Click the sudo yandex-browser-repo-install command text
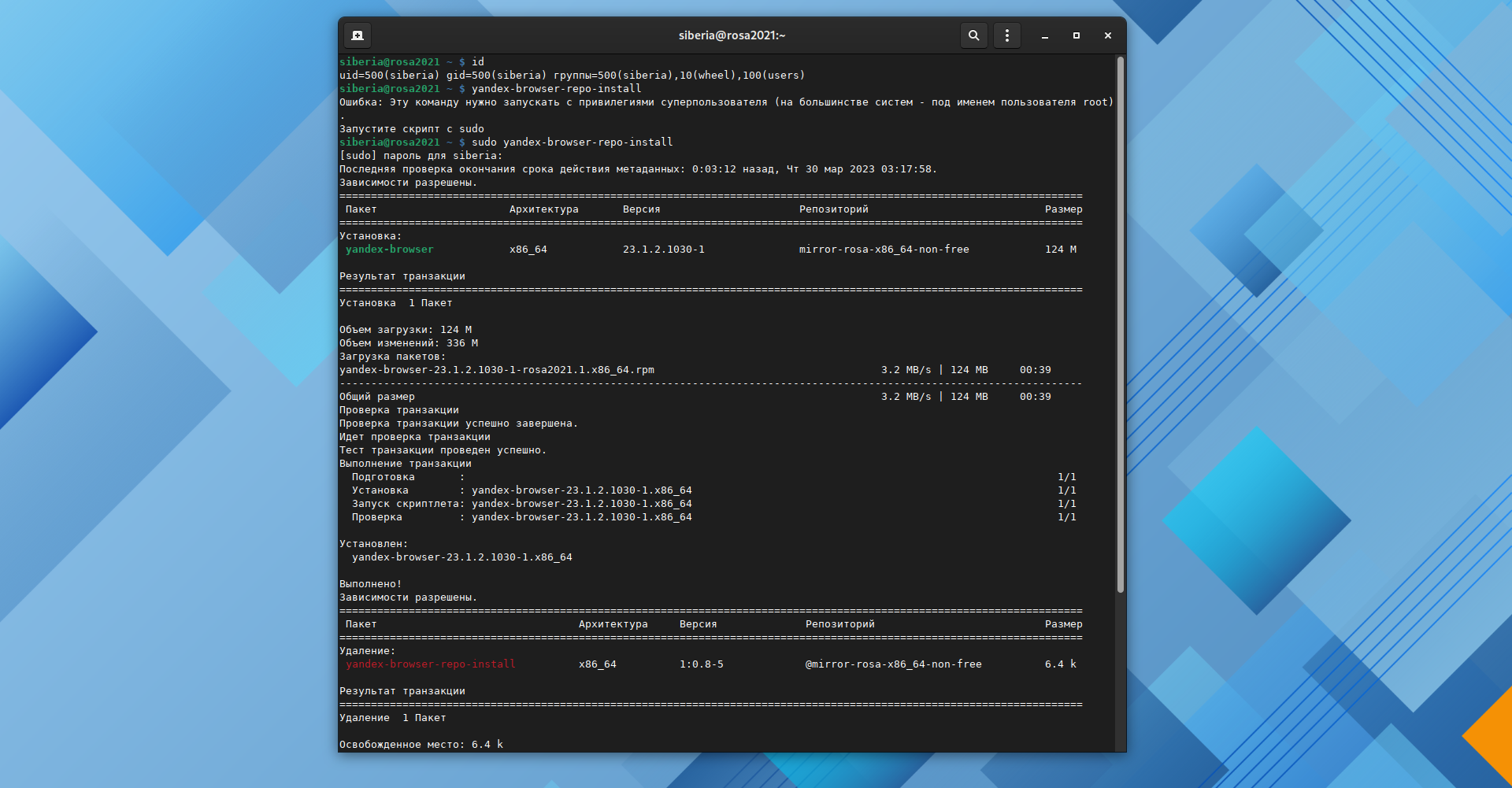The image size is (1512, 788). 572,142
